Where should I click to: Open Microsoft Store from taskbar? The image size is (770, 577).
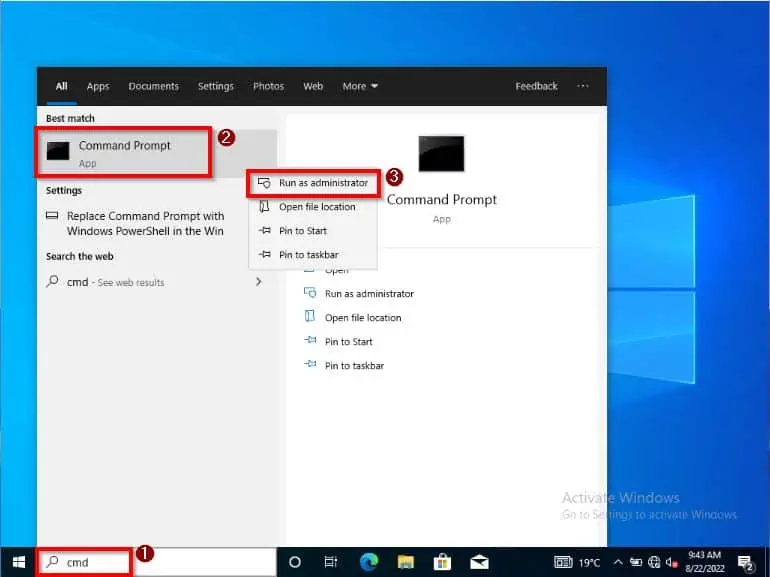(x=442, y=562)
